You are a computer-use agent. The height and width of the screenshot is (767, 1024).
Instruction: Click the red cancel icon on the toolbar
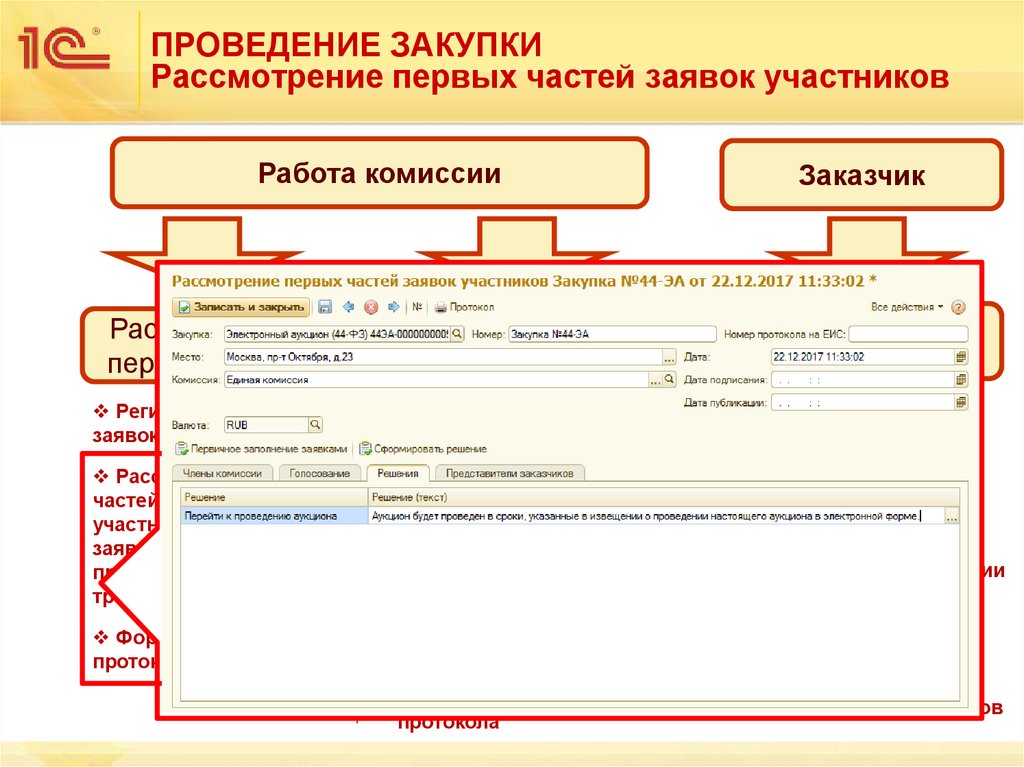tap(370, 306)
